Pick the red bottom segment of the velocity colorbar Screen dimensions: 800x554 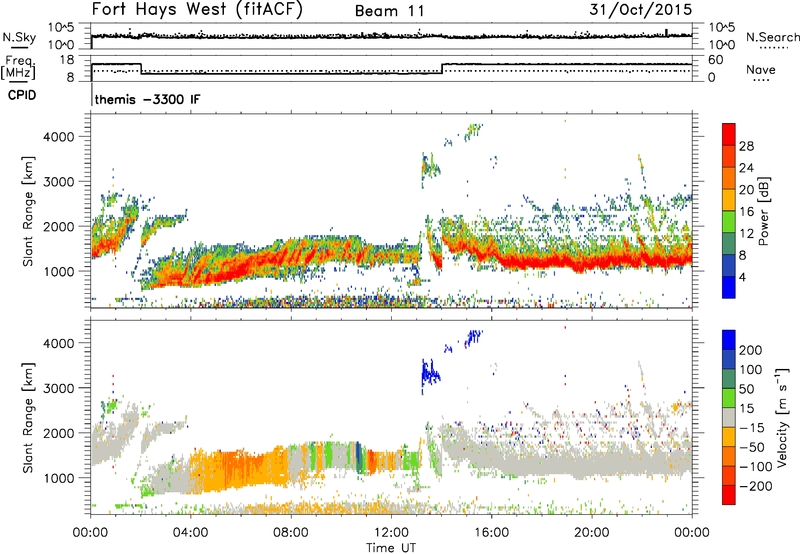729,495
